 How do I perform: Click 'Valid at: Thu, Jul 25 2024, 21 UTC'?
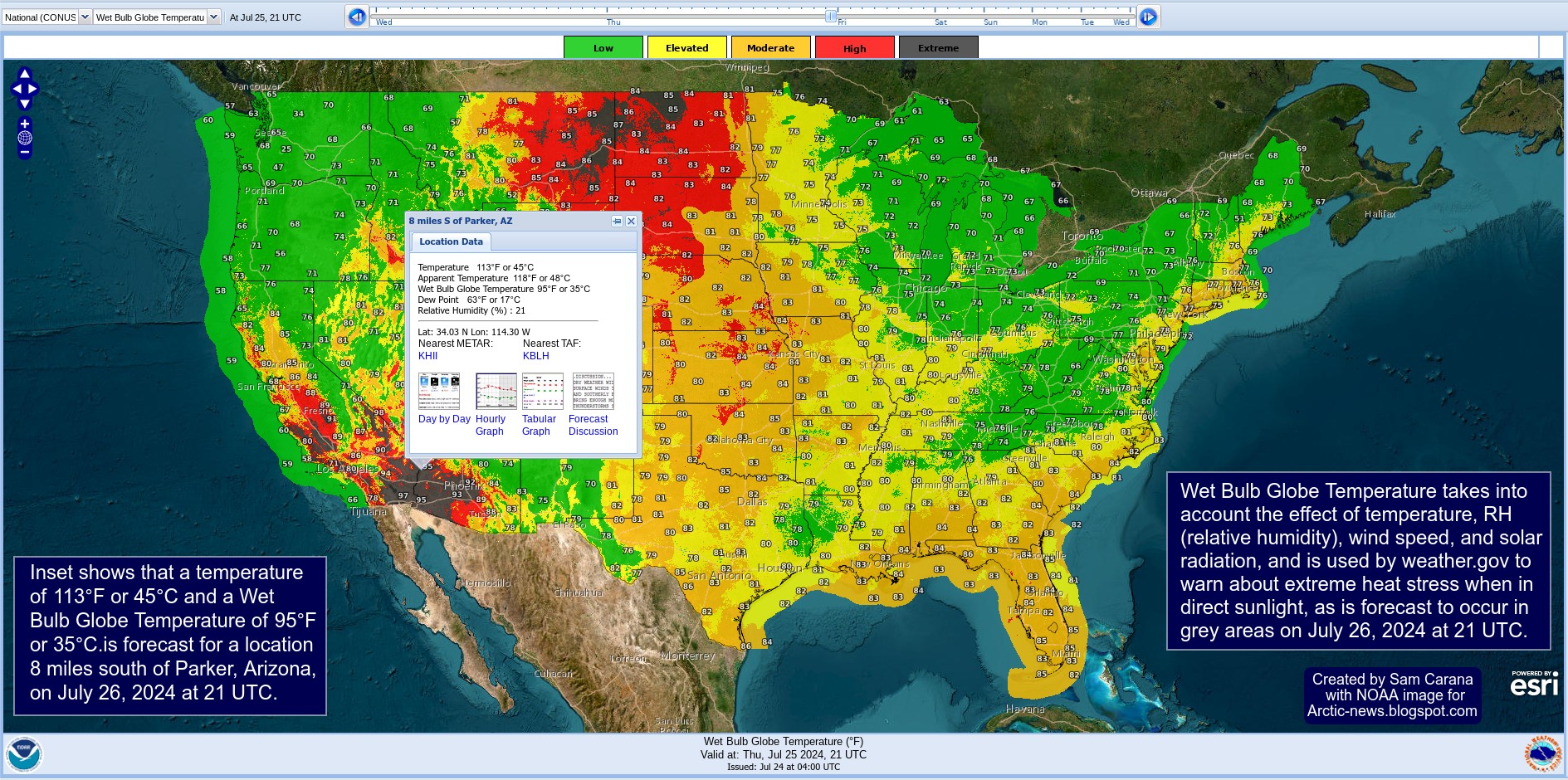784,754
